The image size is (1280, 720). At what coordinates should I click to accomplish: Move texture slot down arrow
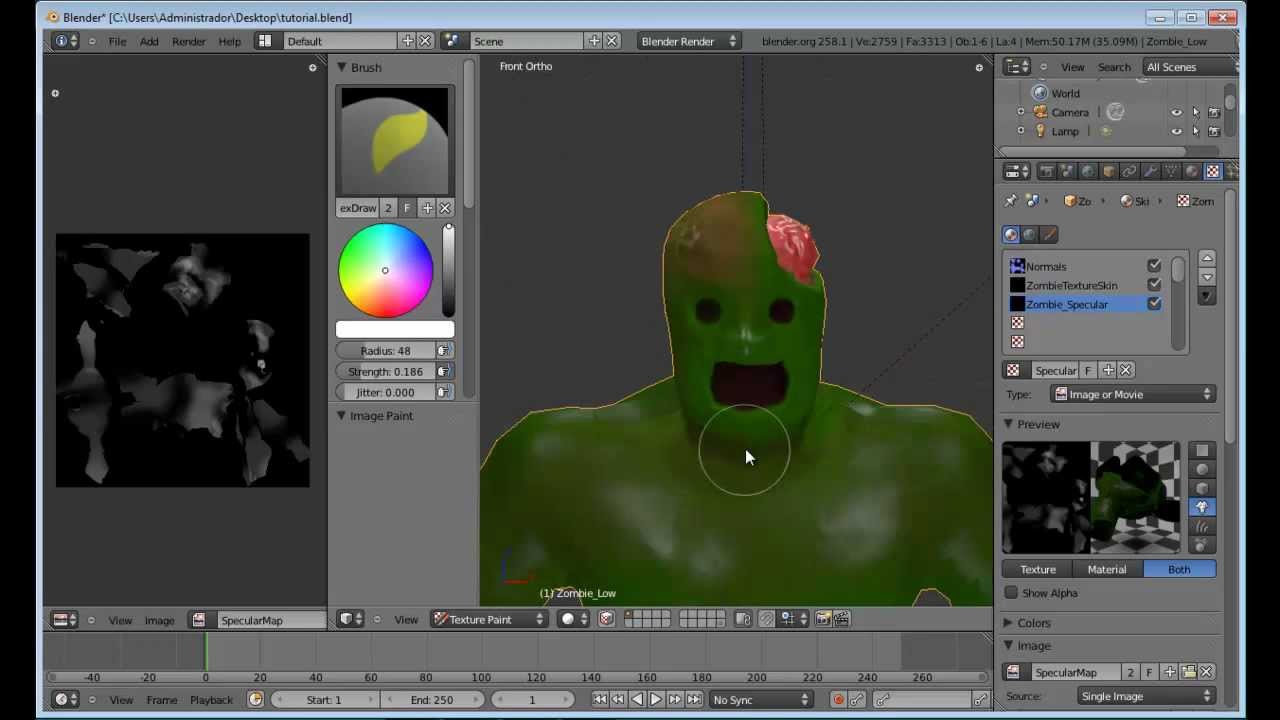coord(1207,277)
